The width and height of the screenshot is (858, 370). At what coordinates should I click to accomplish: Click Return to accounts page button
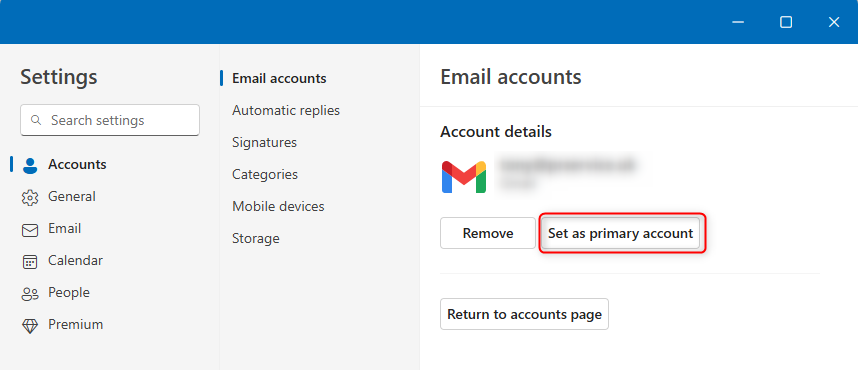524,314
